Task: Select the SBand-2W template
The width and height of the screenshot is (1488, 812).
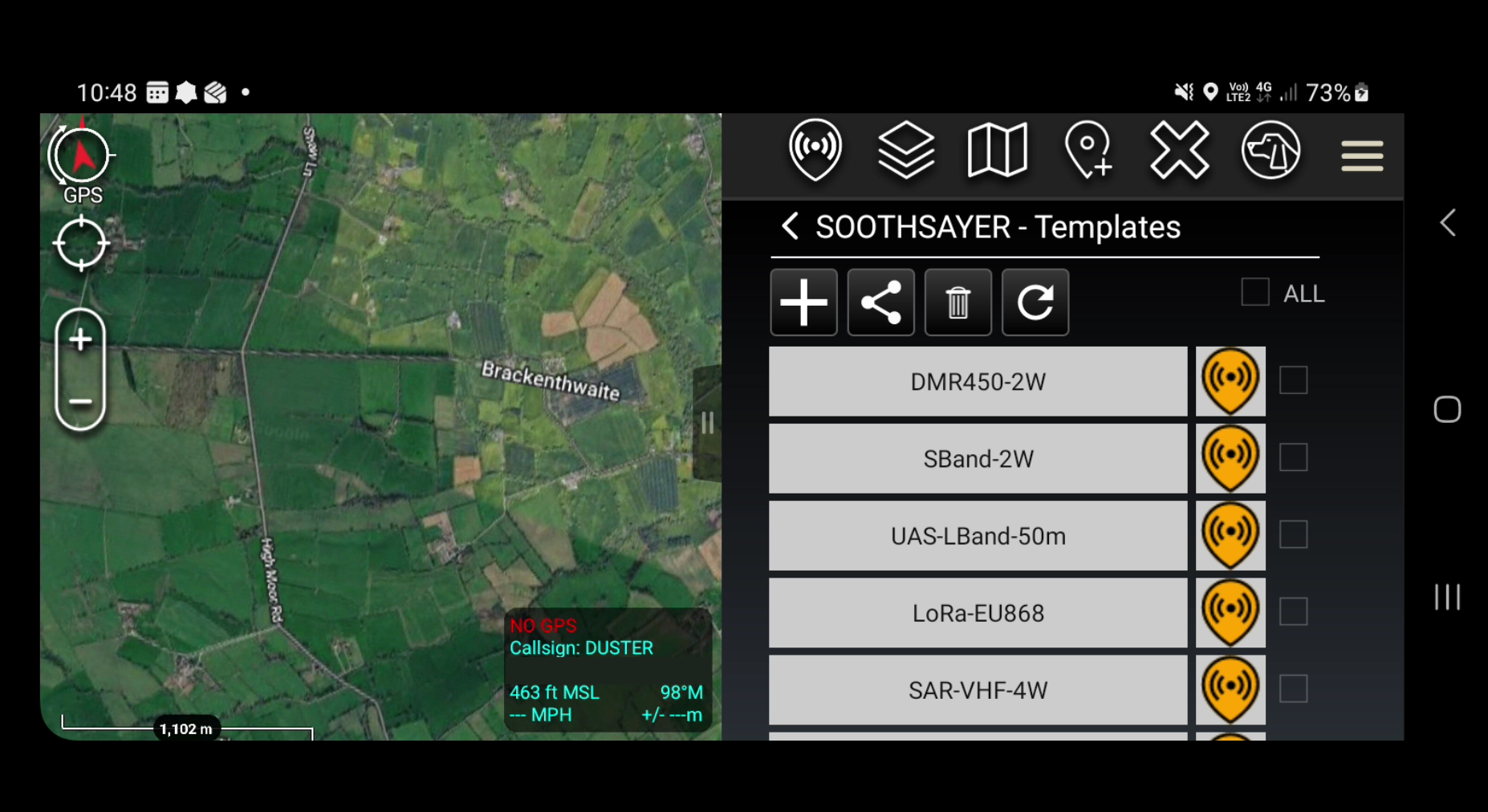Action: [x=978, y=458]
